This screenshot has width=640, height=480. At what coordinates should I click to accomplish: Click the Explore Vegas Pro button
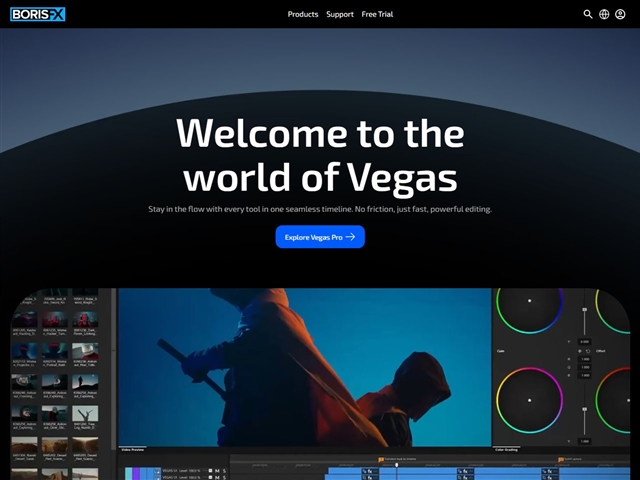pos(320,237)
